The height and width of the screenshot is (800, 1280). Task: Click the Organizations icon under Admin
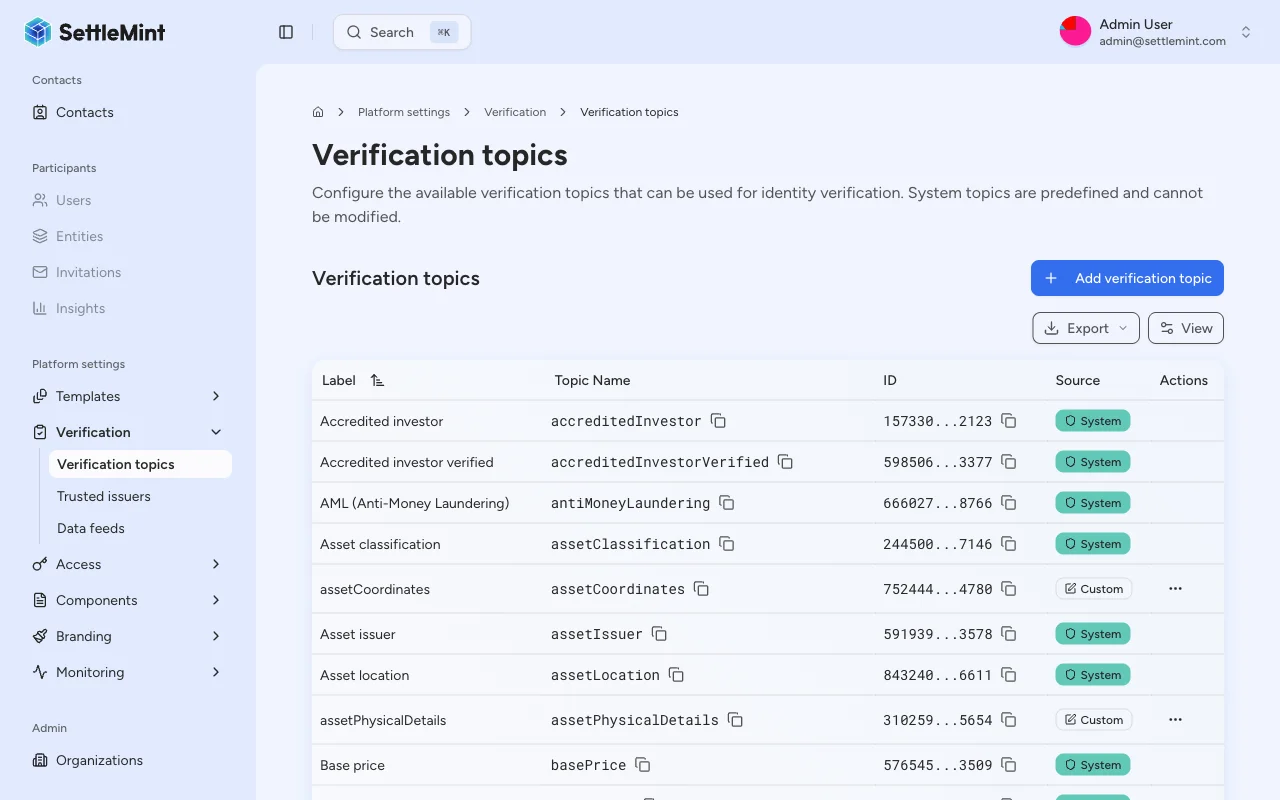[38, 760]
